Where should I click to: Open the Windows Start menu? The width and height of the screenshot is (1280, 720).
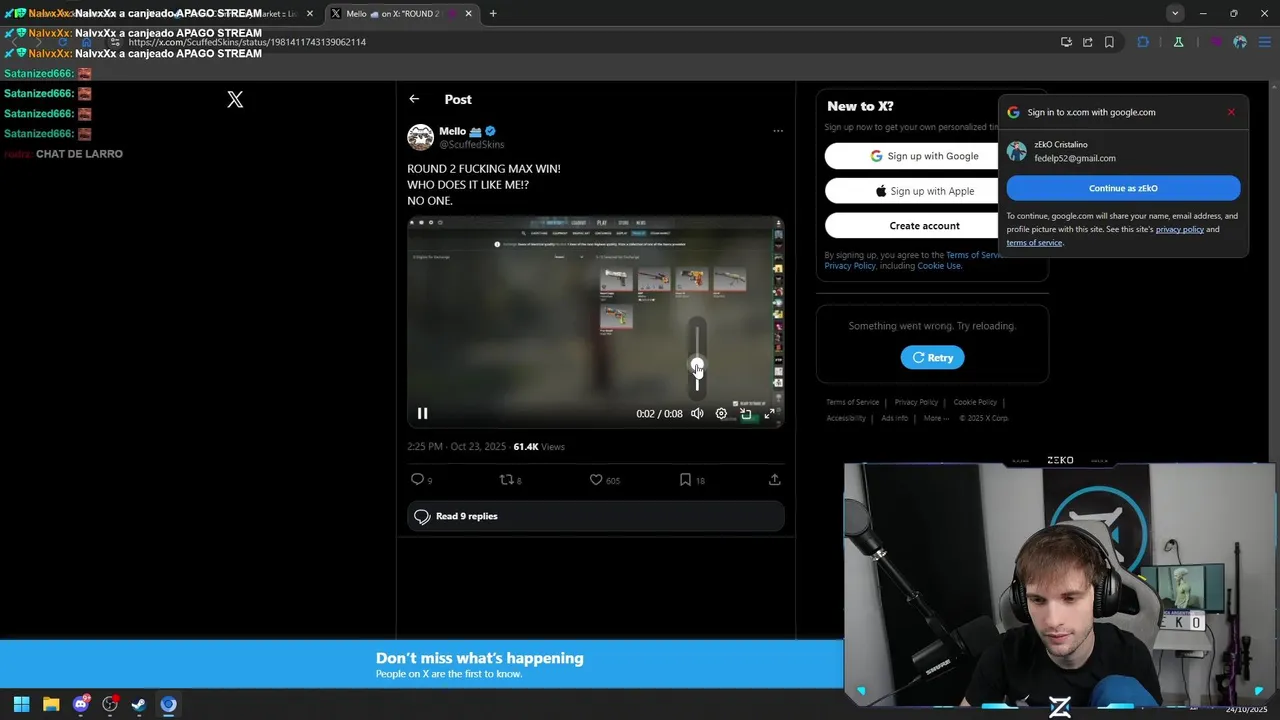click(x=21, y=704)
